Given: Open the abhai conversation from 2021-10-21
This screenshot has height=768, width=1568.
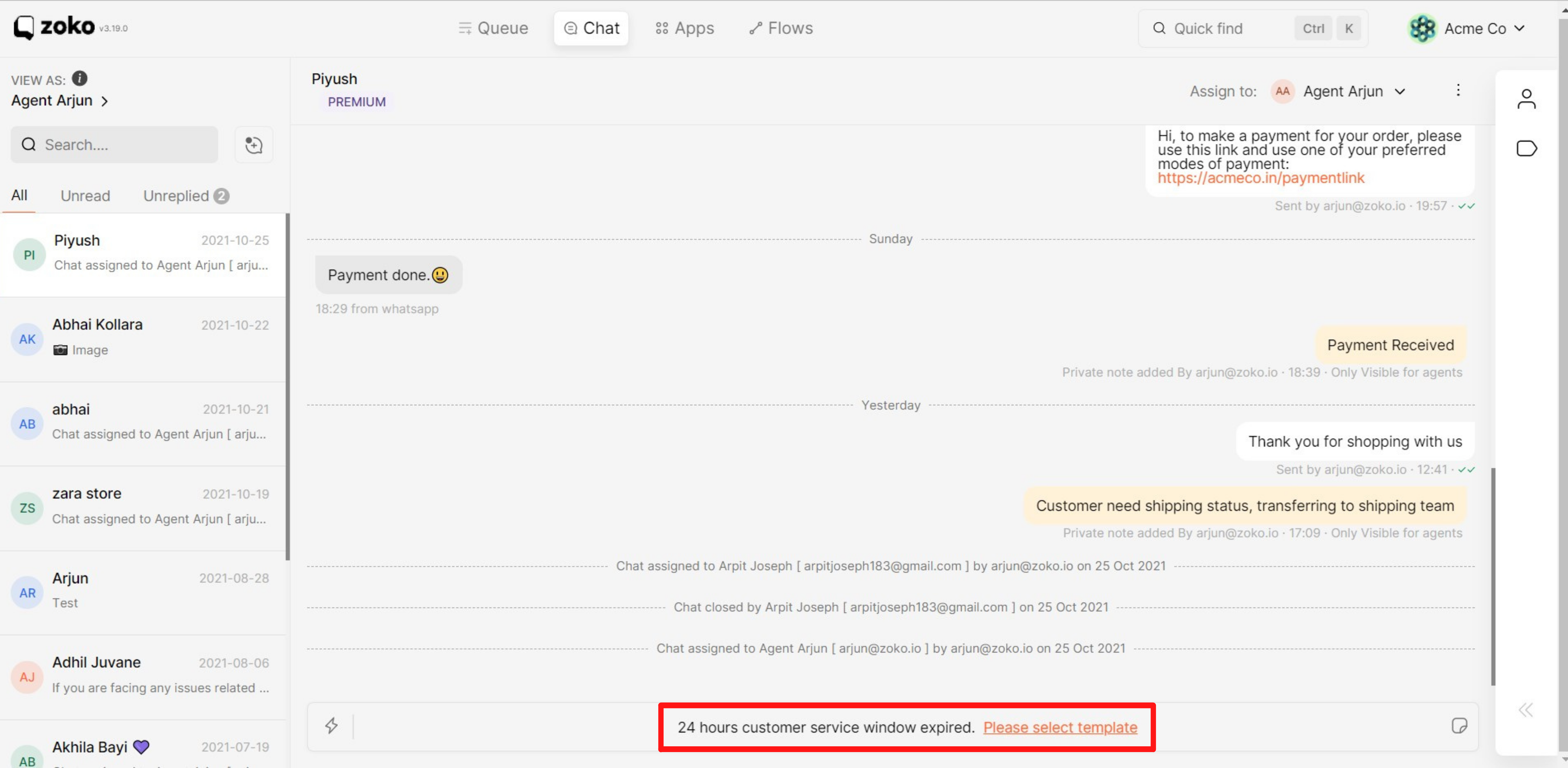Looking at the screenshot, I should [143, 424].
